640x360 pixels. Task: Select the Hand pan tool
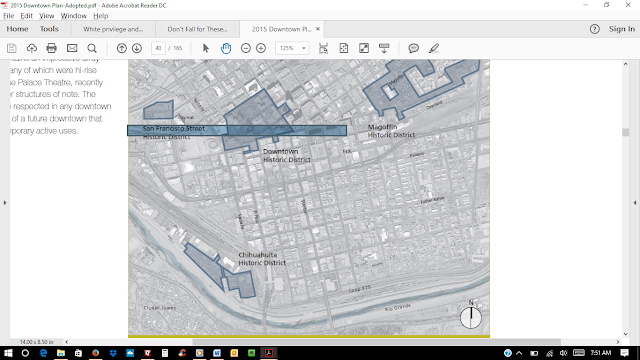click(226, 48)
